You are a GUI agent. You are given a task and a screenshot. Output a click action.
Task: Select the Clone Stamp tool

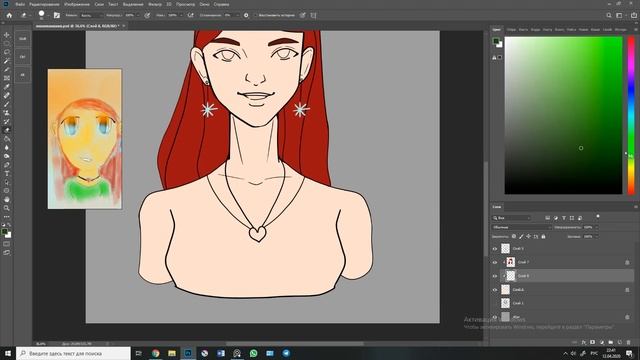[7, 113]
